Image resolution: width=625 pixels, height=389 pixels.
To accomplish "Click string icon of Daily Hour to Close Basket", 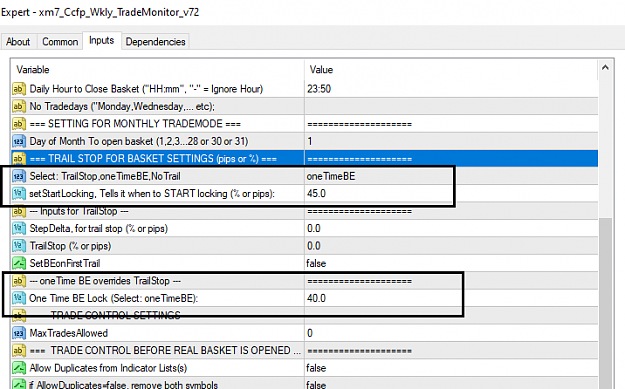I will (19, 89).
